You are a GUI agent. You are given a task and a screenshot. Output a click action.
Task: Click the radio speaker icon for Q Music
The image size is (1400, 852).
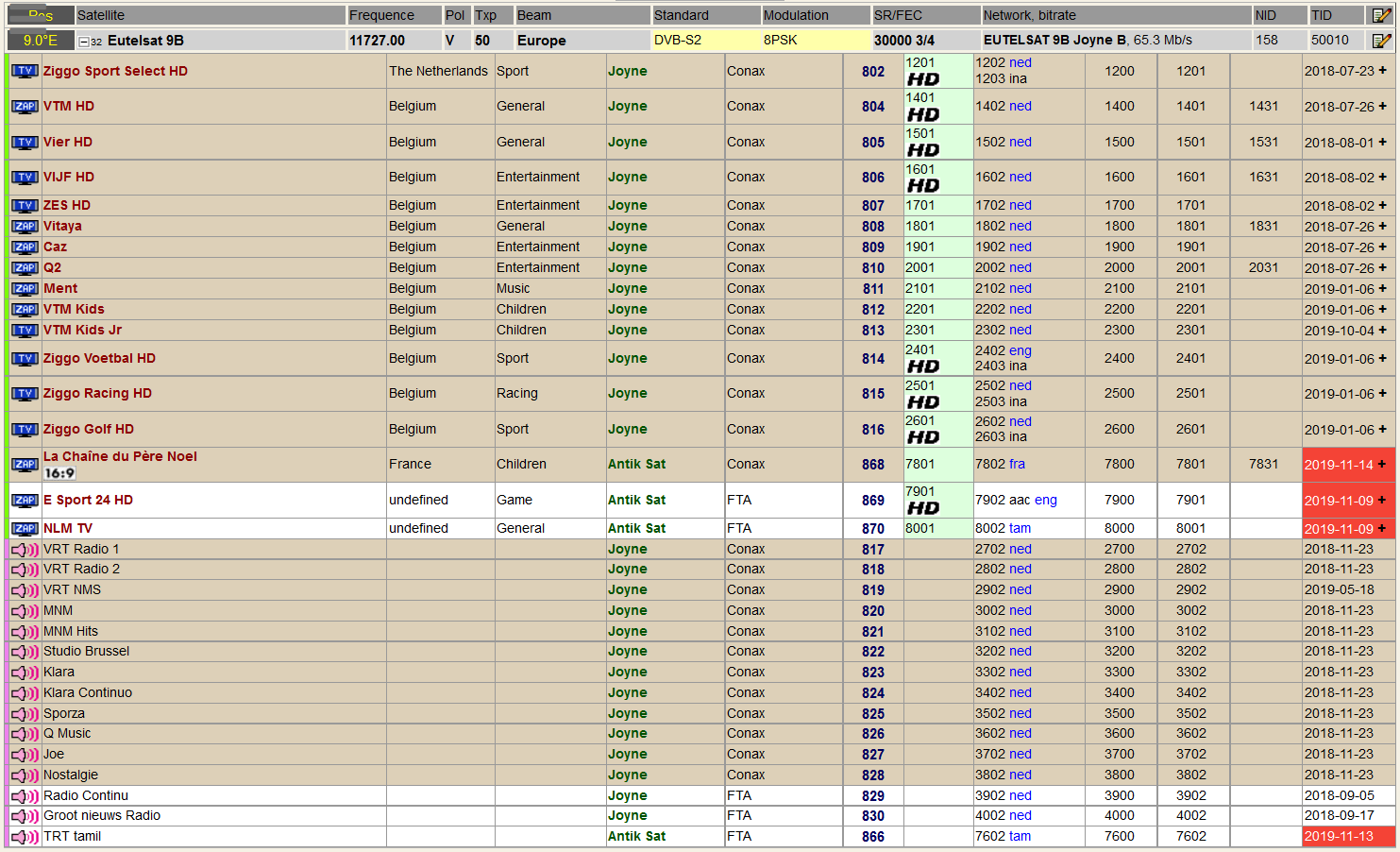pos(25,734)
